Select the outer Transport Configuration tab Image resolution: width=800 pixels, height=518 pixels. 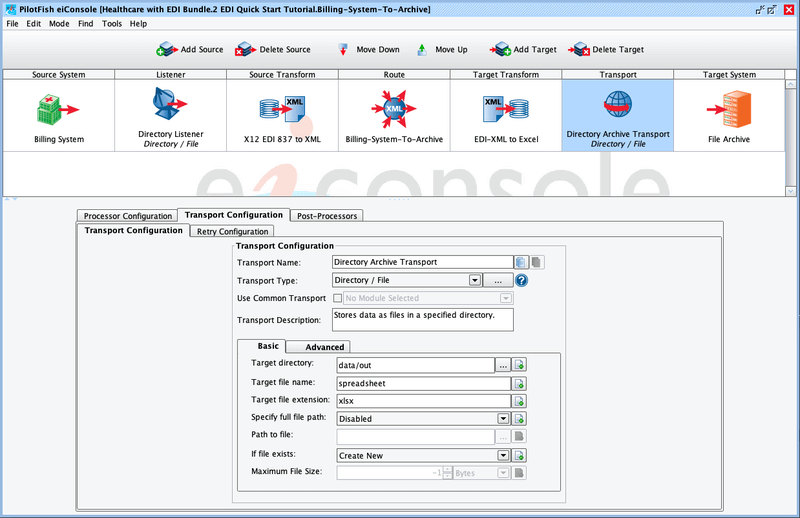(234, 215)
